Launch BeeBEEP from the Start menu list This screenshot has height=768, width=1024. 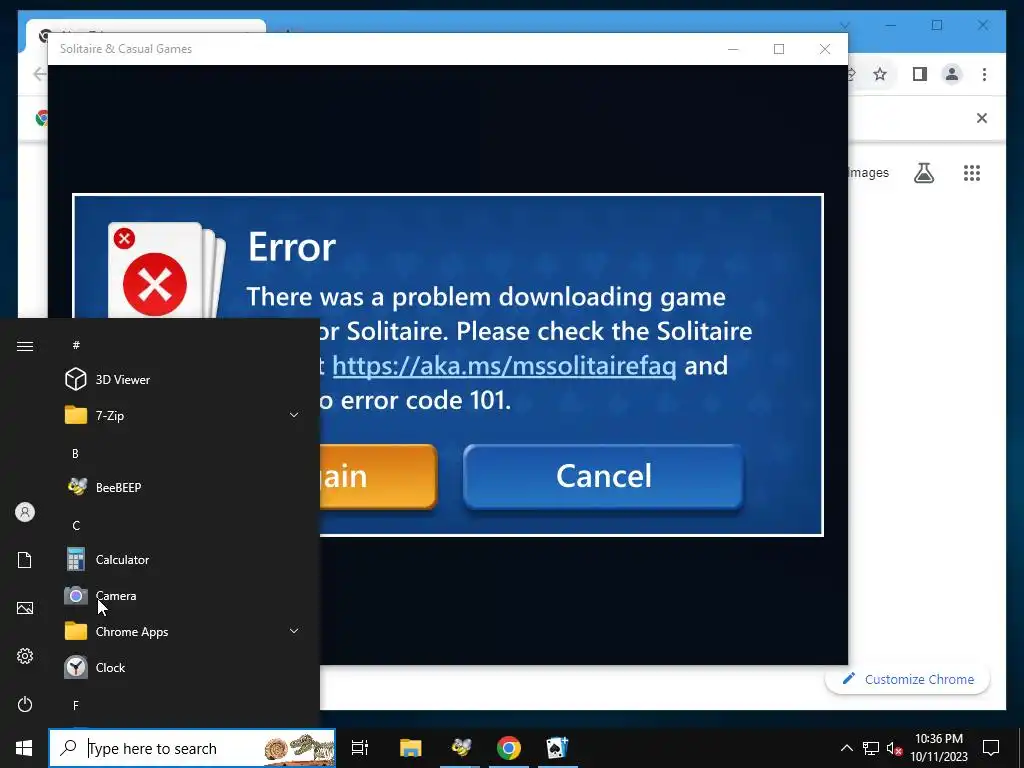coord(184,487)
